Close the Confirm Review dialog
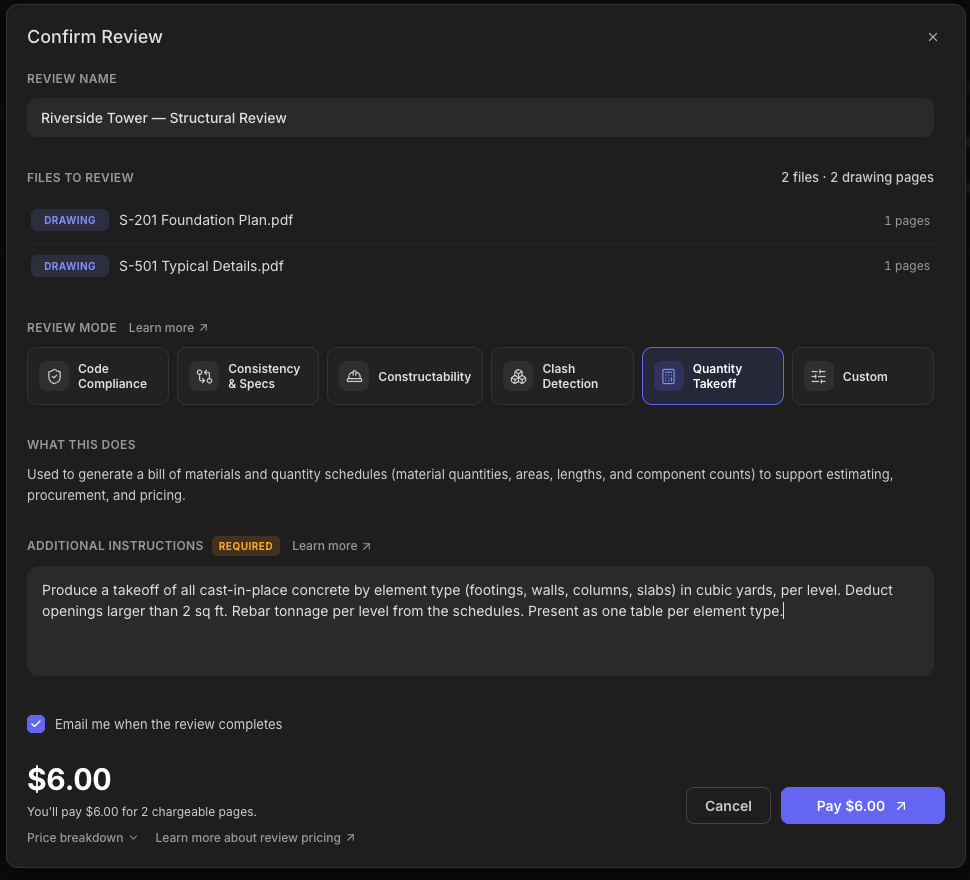Viewport: 970px width, 880px height. (932, 37)
